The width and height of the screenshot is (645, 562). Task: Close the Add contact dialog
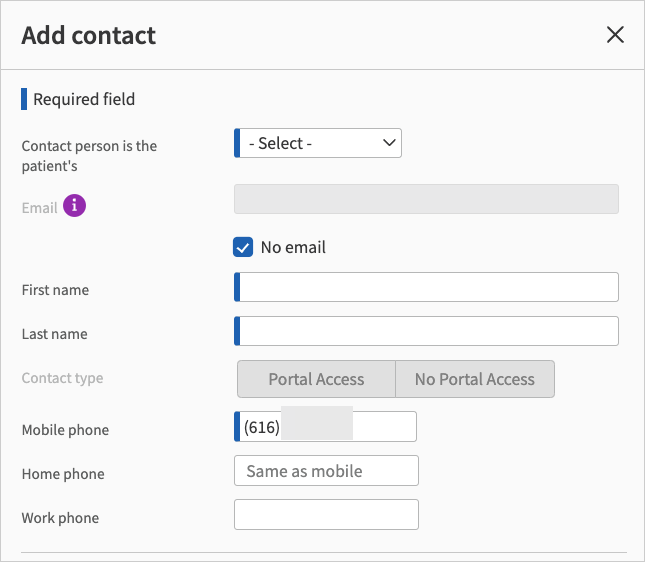(615, 35)
